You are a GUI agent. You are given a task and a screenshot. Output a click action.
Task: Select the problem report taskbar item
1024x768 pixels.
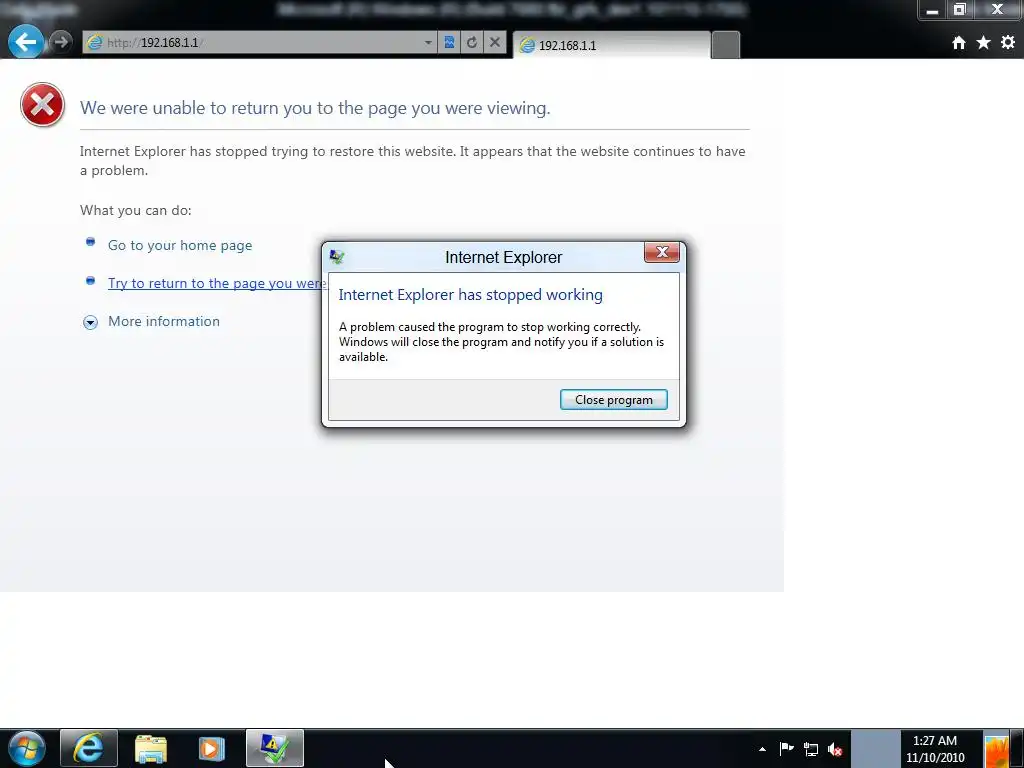coord(275,748)
